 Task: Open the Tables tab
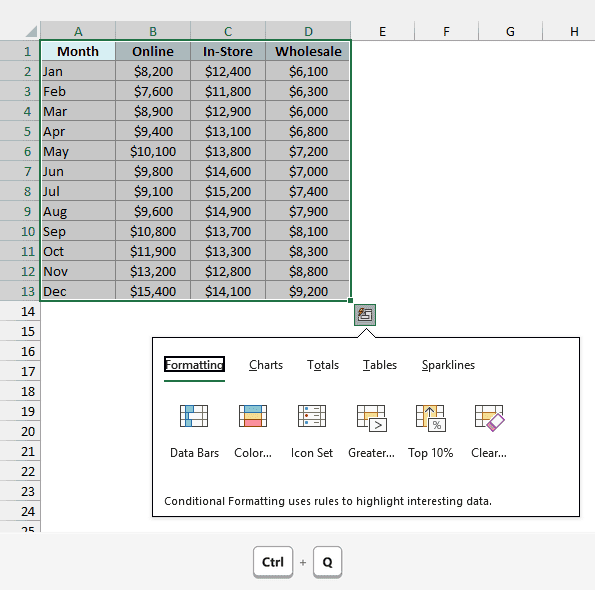380,365
